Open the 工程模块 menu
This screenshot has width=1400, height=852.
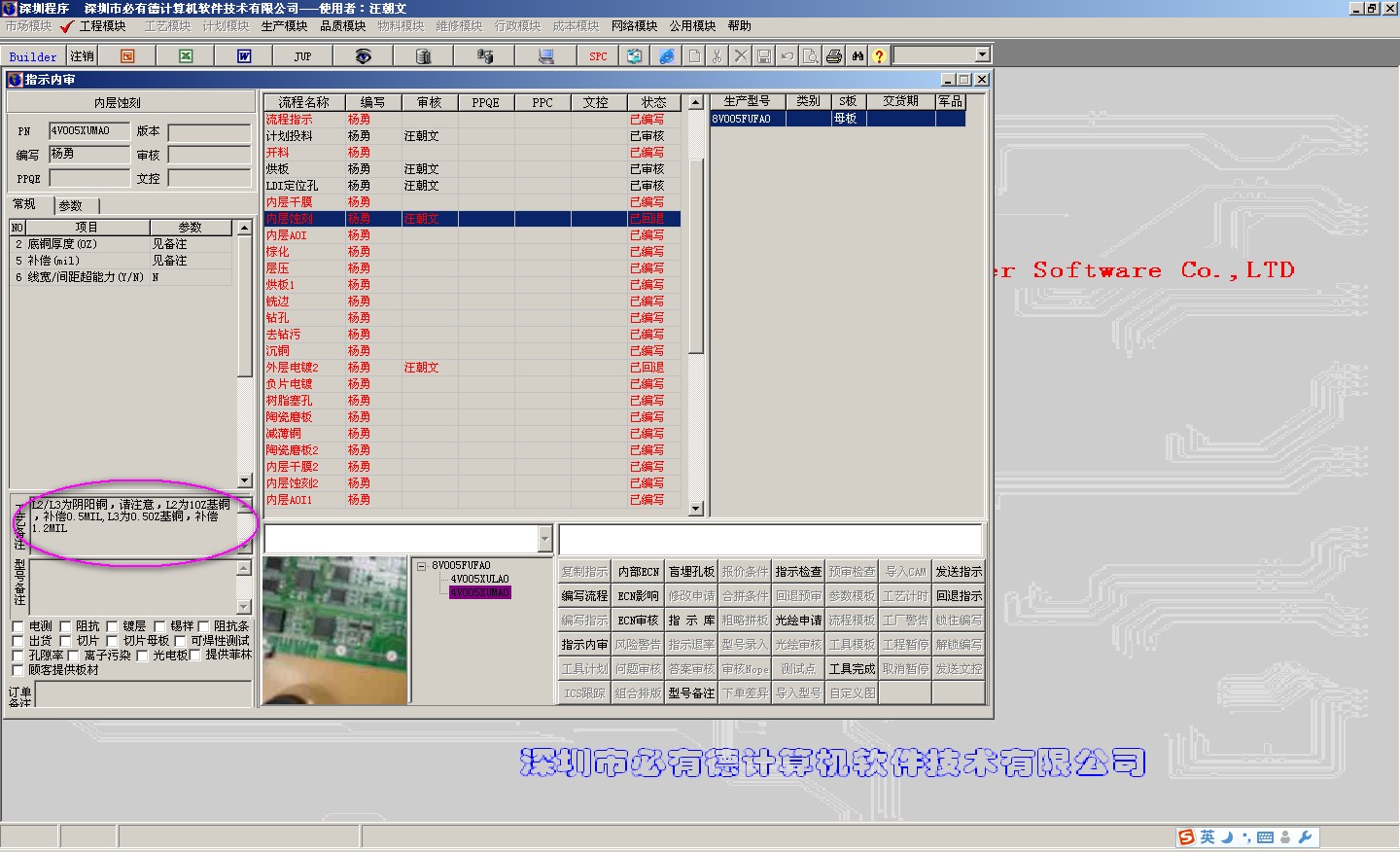tap(102, 26)
